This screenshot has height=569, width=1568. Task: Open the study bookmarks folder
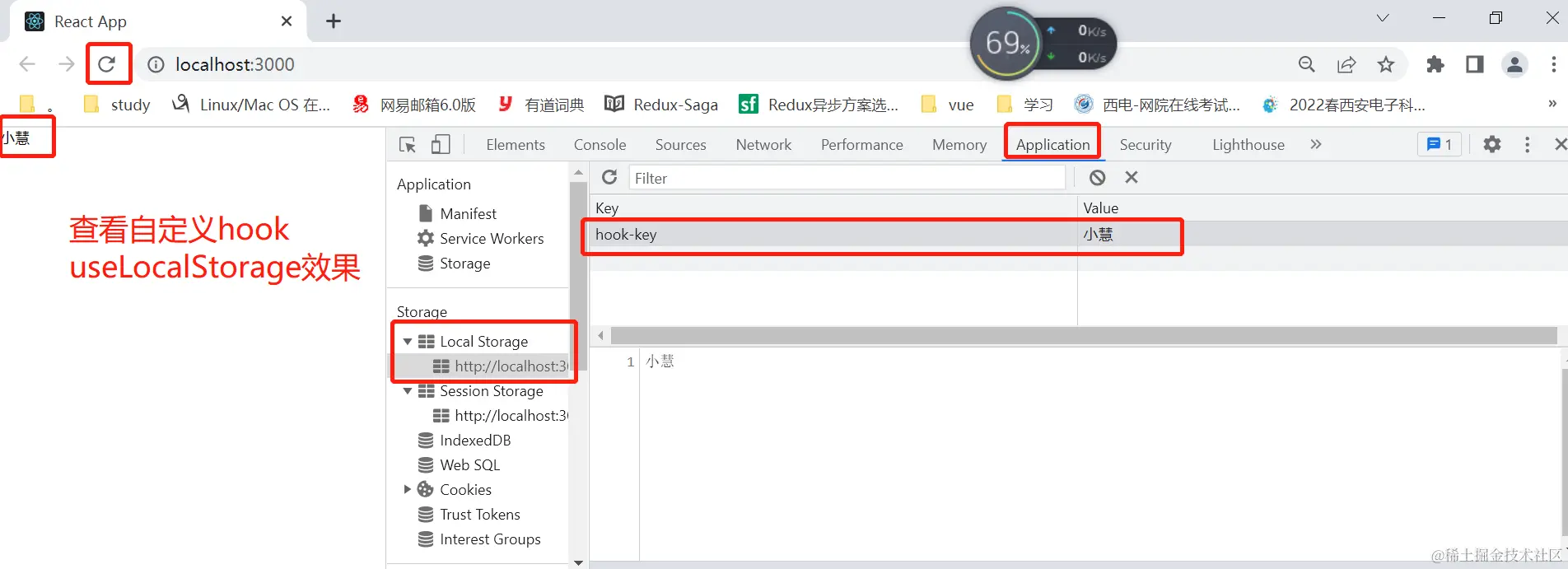[x=117, y=105]
